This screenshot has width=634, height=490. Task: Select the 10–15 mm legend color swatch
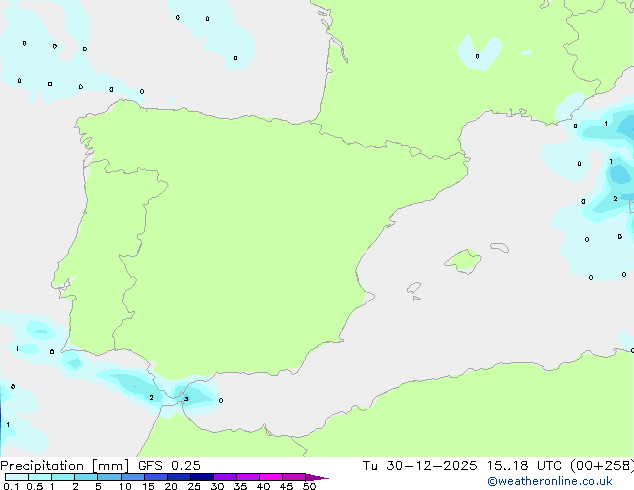click(x=132, y=477)
